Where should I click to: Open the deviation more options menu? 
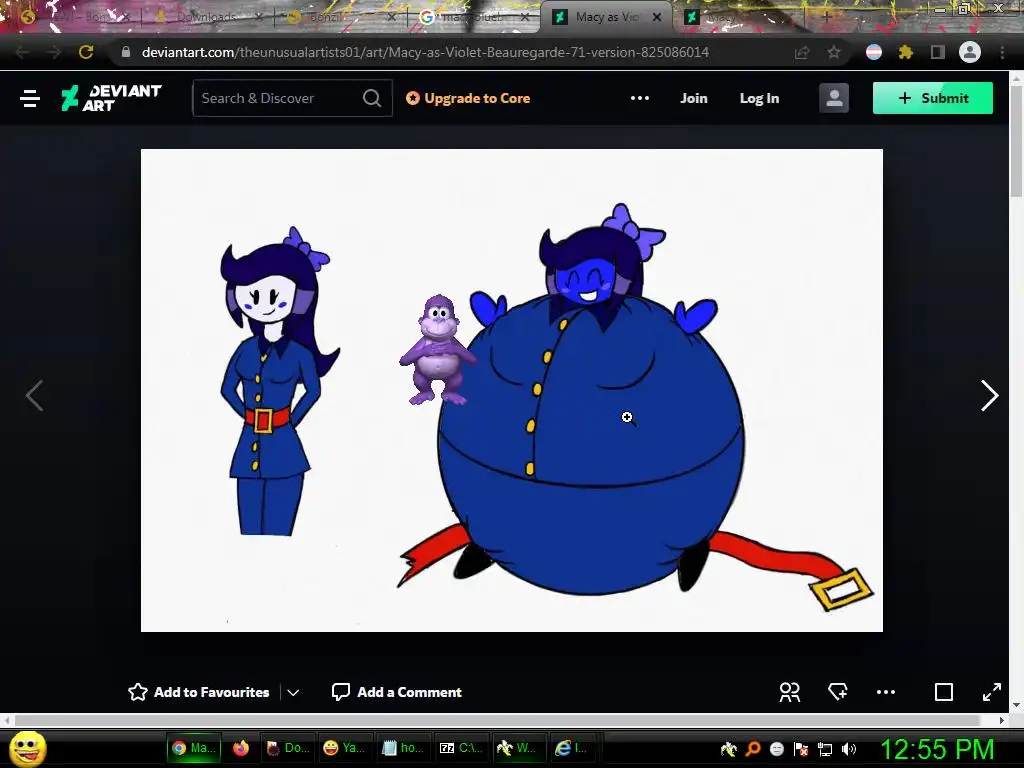pos(886,692)
